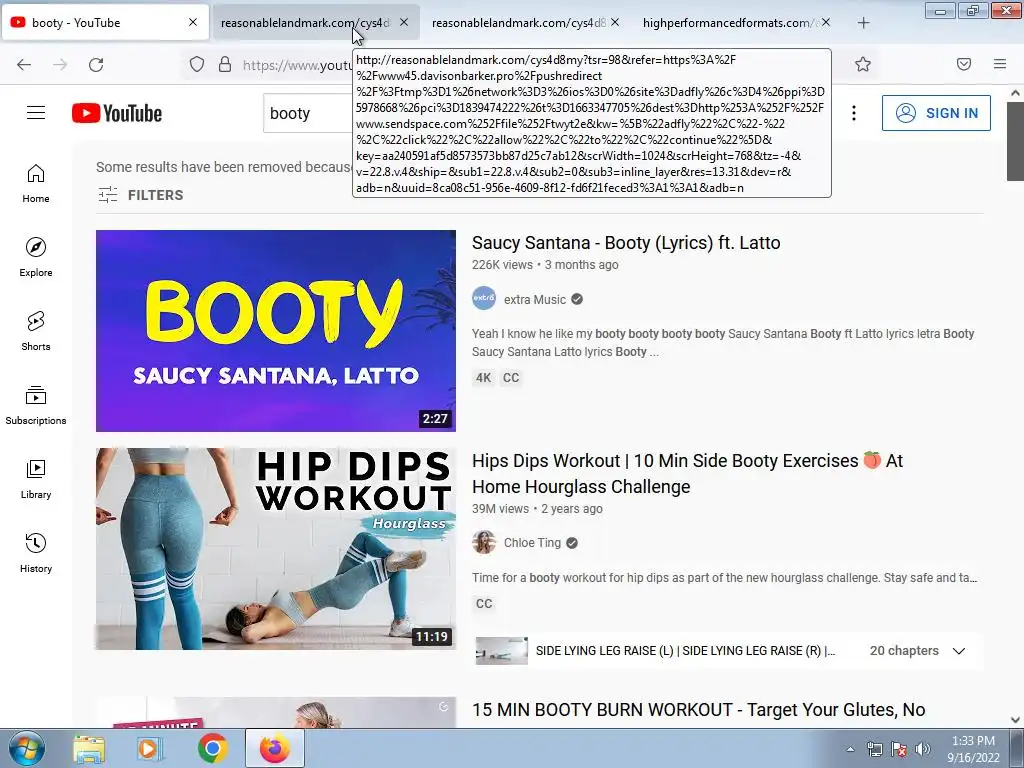Open YouTube hamburger guide menu
The width and height of the screenshot is (1024, 768).
tap(36, 113)
